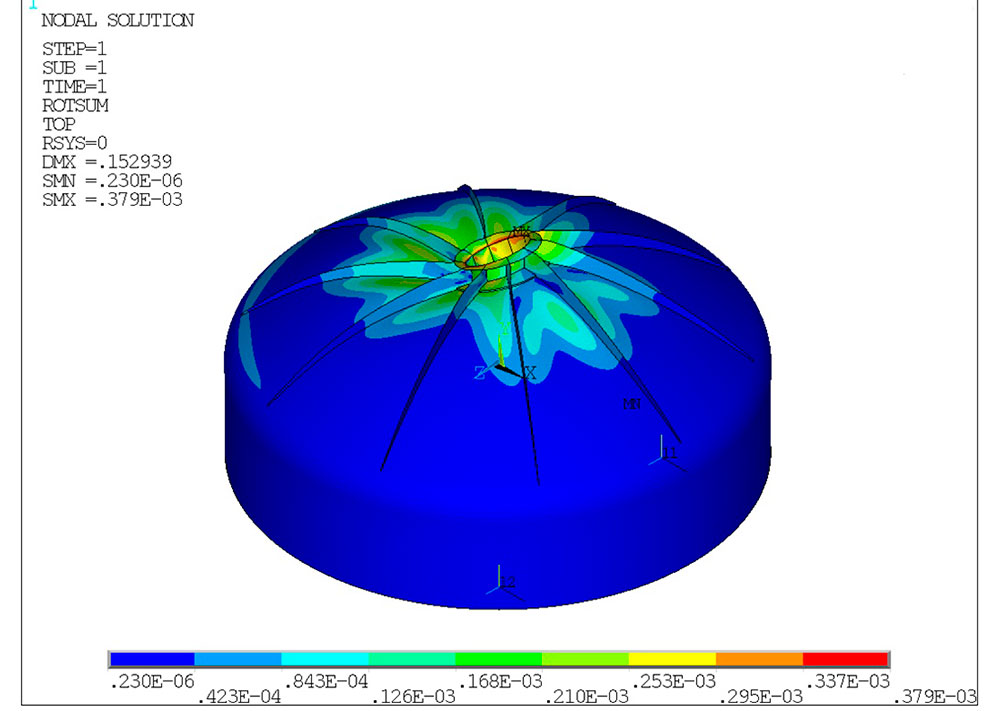1000x711 pixels.
Task: Pick the red-orange central ring on dome top
Action: pos(498,247)
